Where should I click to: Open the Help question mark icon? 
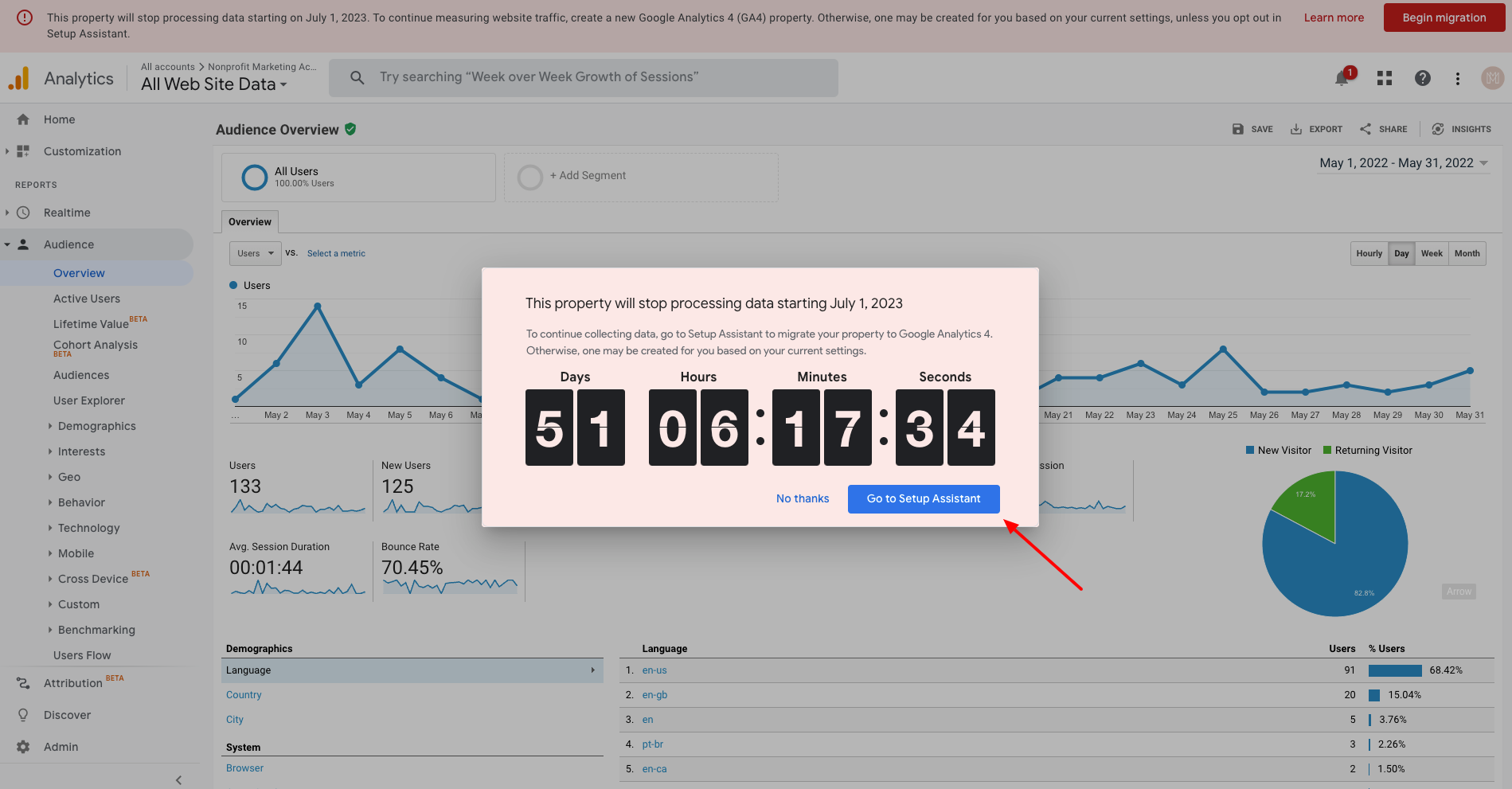pyautogui.click(x=1423, y=78)
